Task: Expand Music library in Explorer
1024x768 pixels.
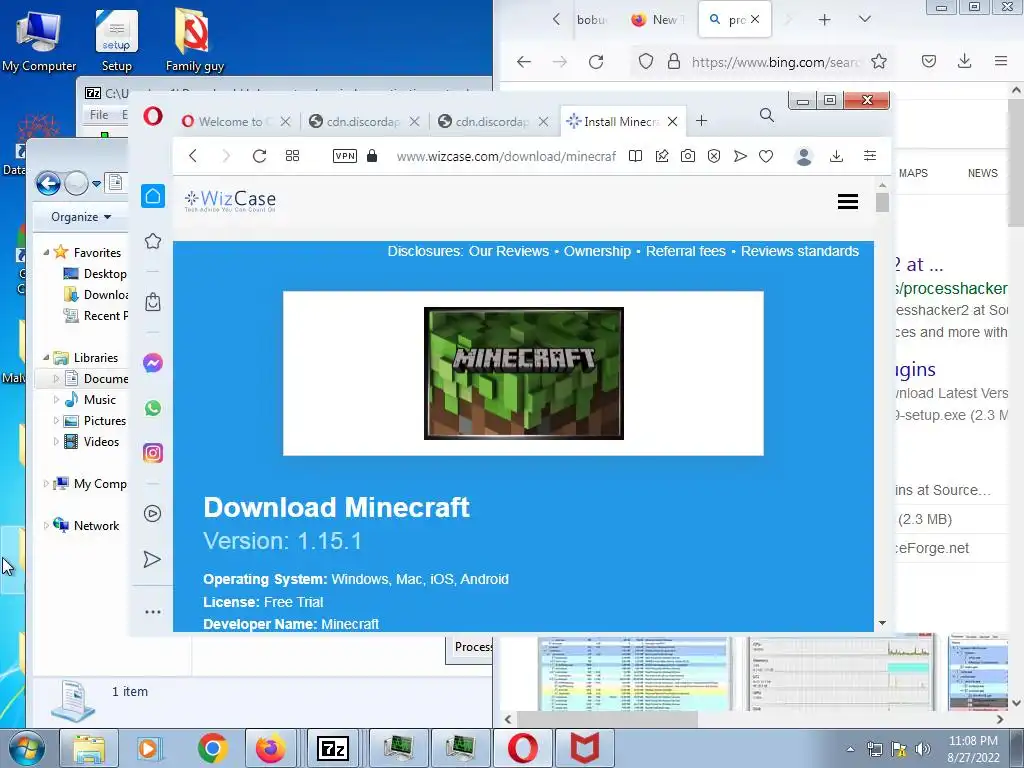Action: point(56,400)
